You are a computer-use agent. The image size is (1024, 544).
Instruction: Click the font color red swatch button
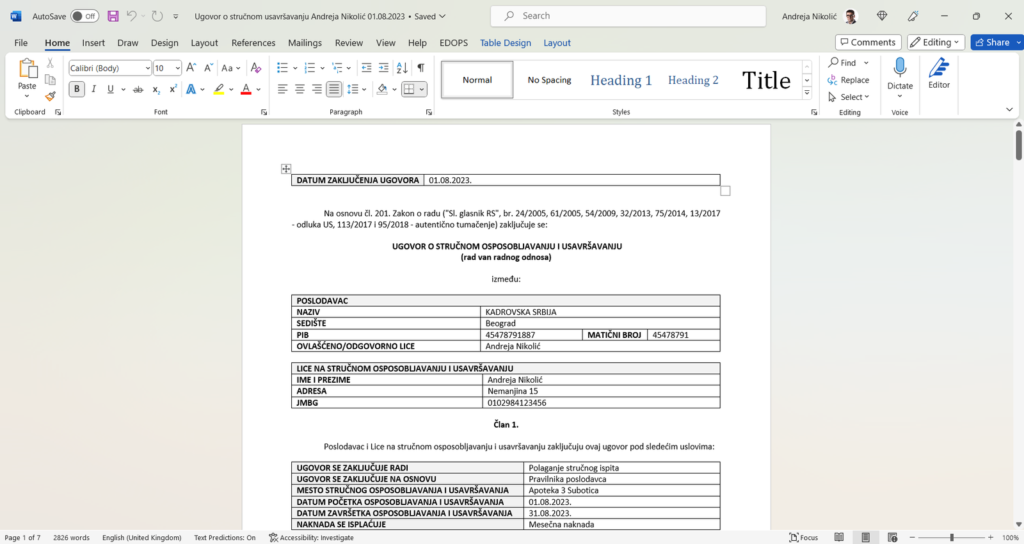(x=245, y=89)
